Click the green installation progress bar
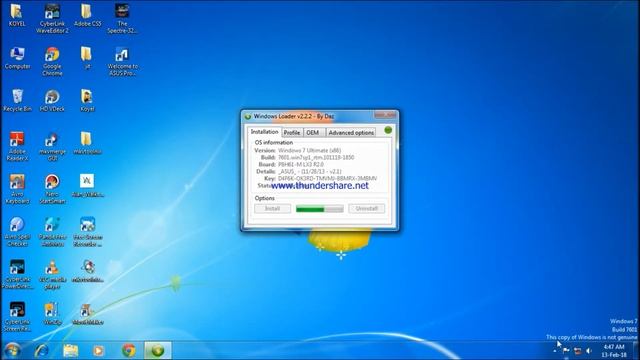This screenshot has height=360, width=640. click(320, 209)
